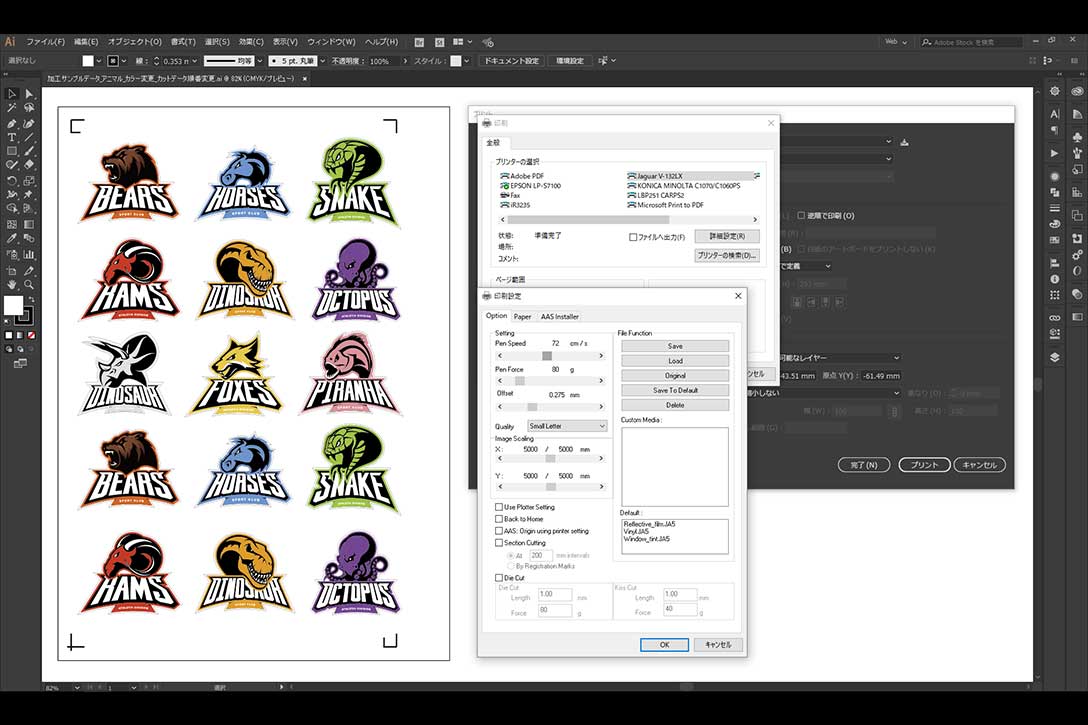Click the Load button

(x=675, y=361)
